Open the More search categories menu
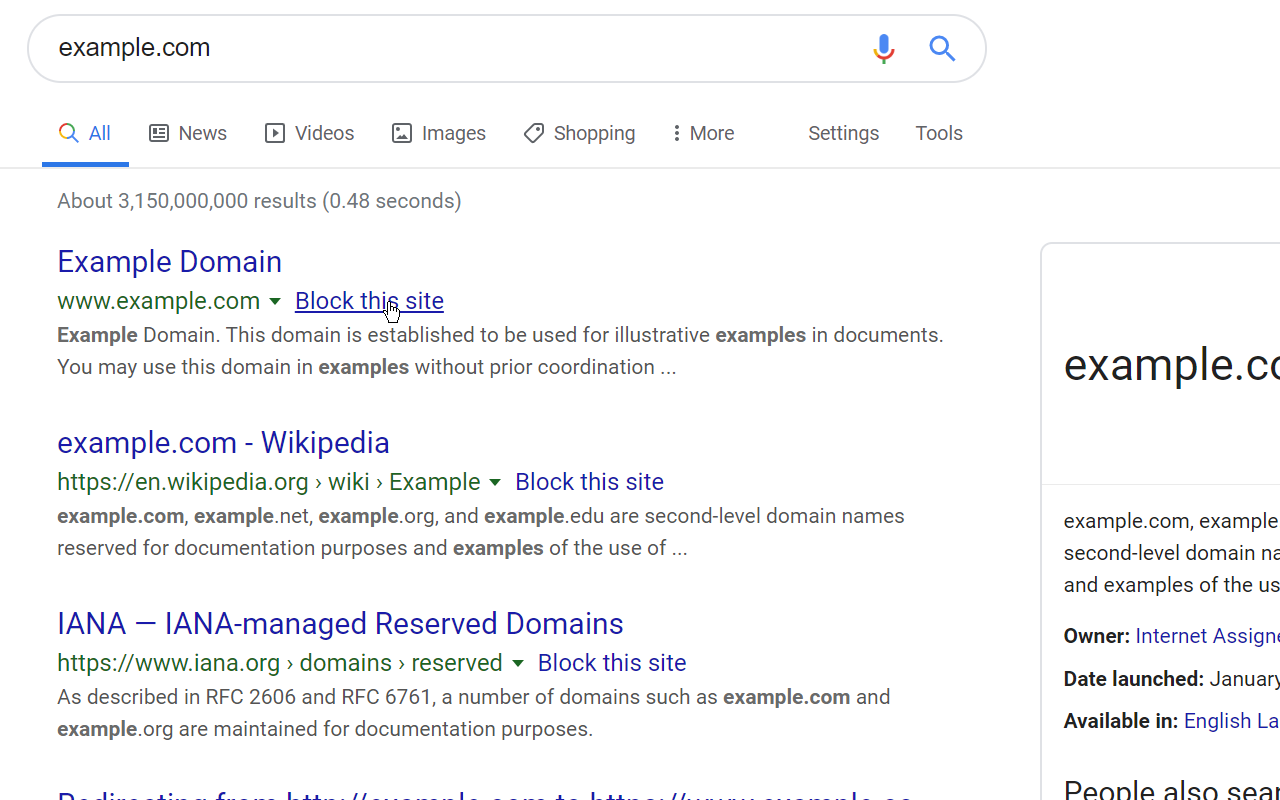Screen dimensions: 1280x800 click(x=703, y=133)
